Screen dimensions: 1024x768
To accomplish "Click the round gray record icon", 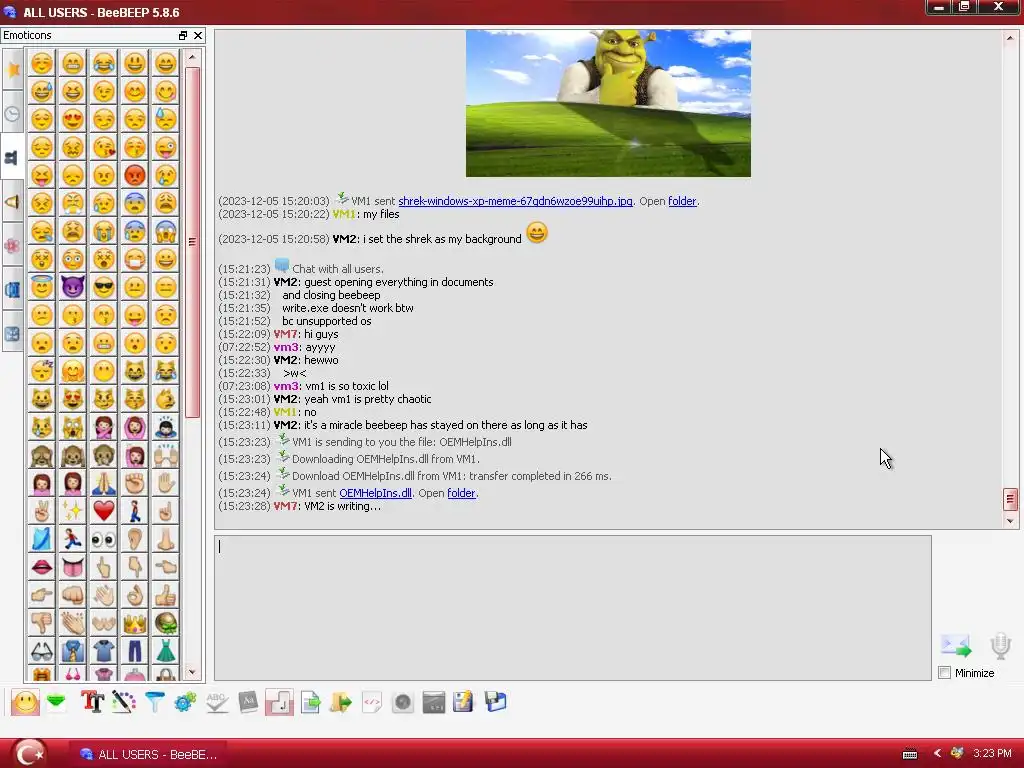I will point(403,702).
